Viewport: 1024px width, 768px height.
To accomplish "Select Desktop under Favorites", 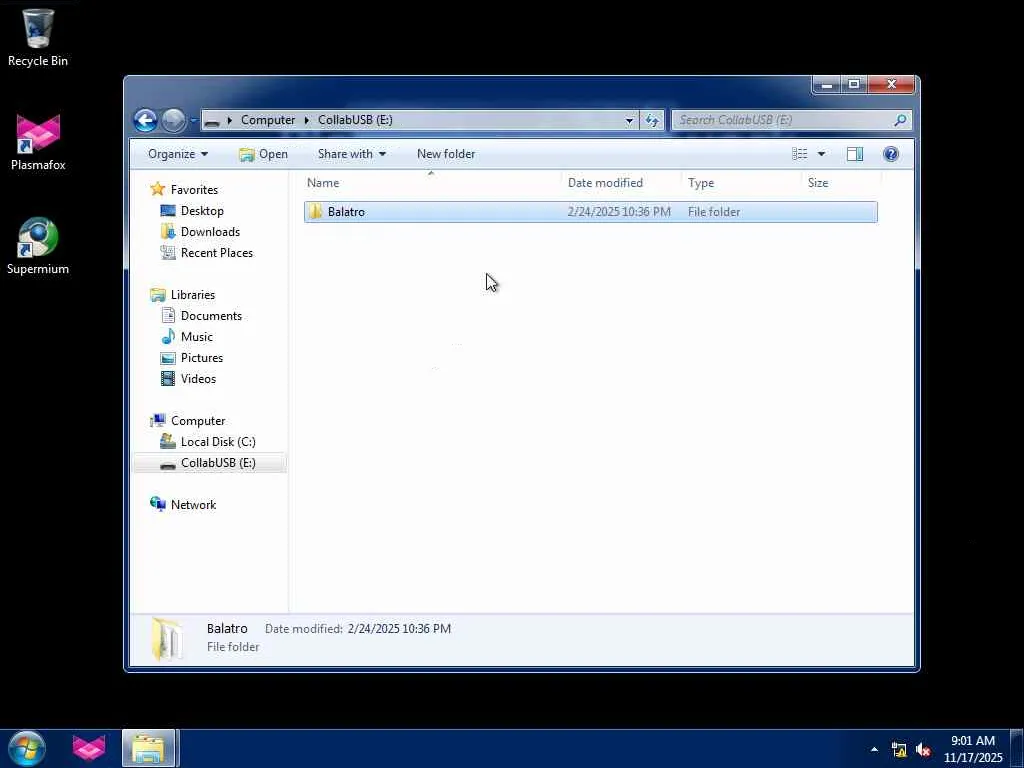I will (202, 211).
